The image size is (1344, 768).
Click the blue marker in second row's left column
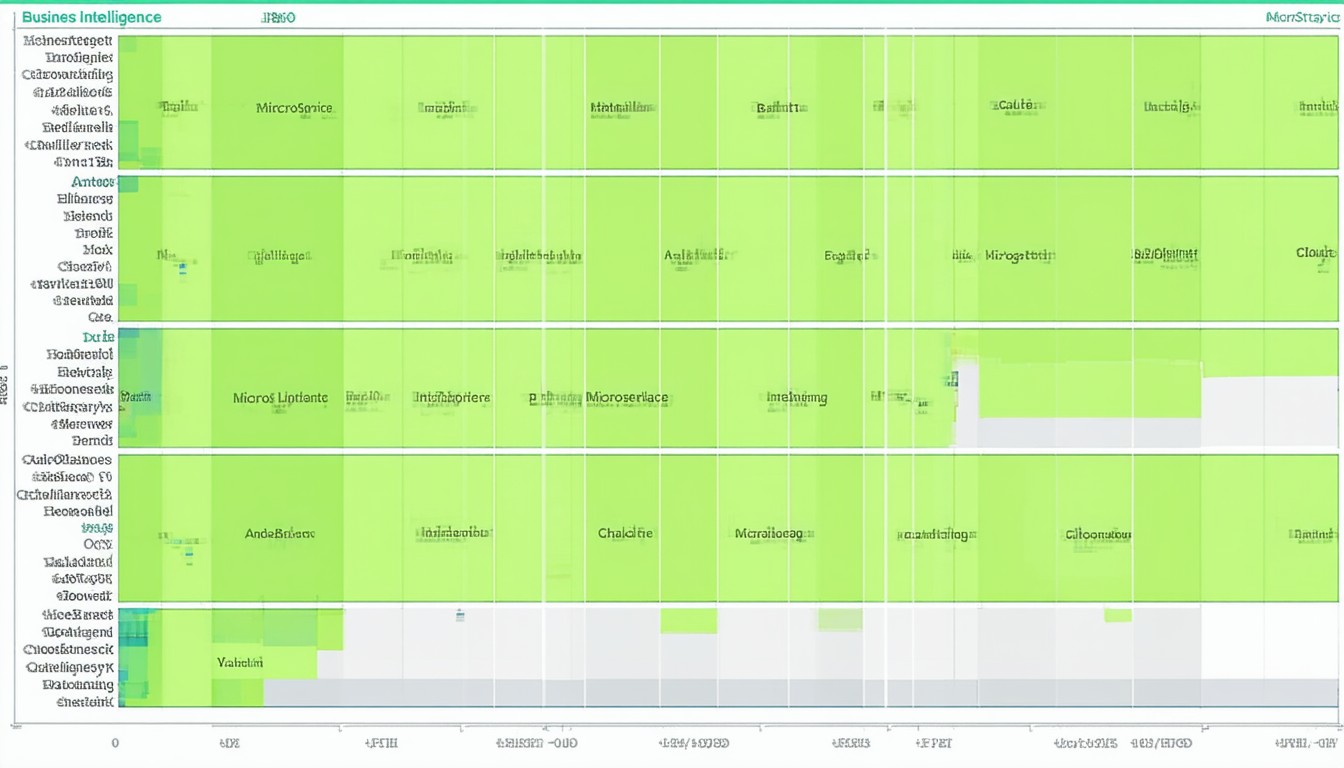(182, 267)
